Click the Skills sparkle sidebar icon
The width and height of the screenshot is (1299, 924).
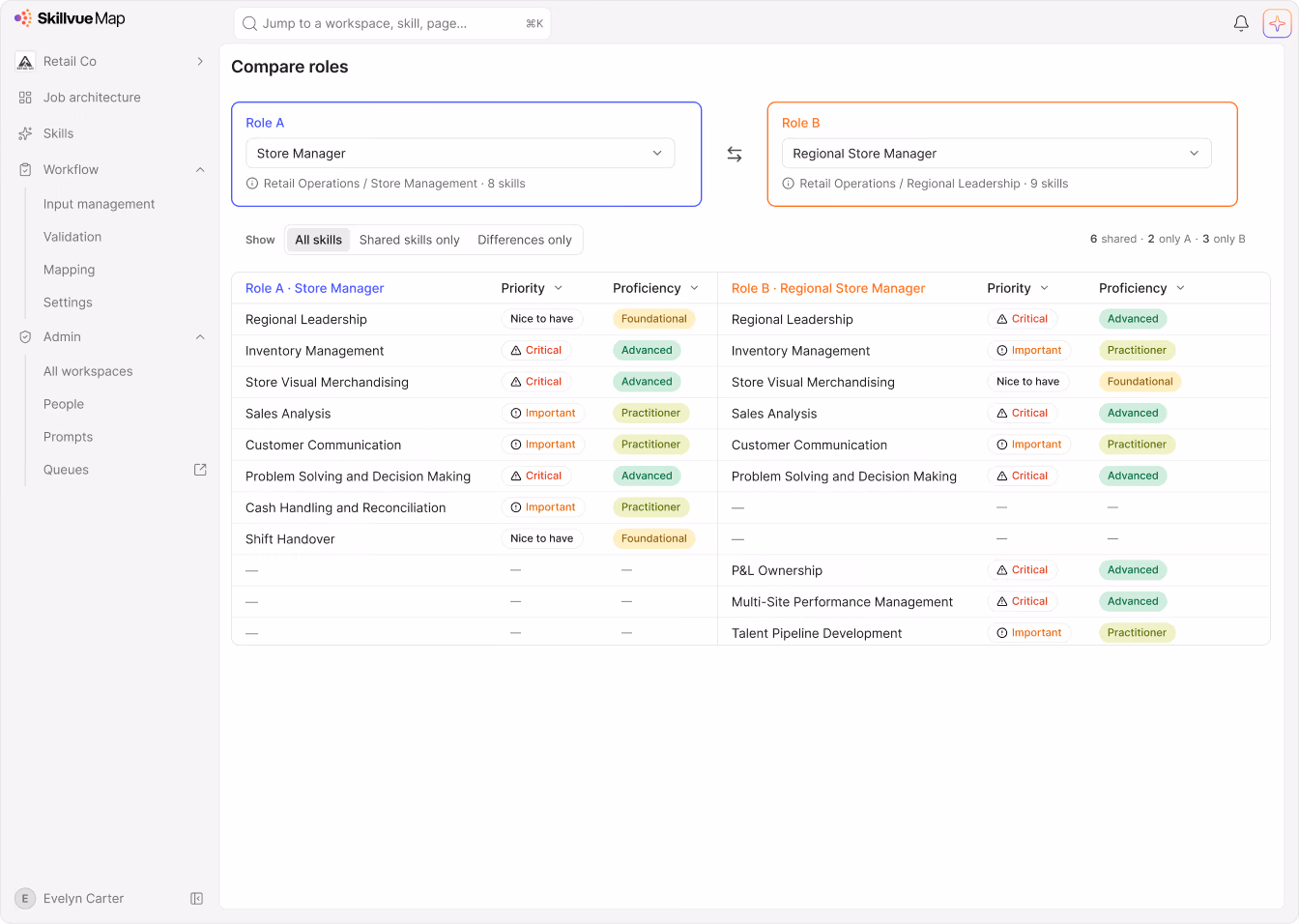25,133
